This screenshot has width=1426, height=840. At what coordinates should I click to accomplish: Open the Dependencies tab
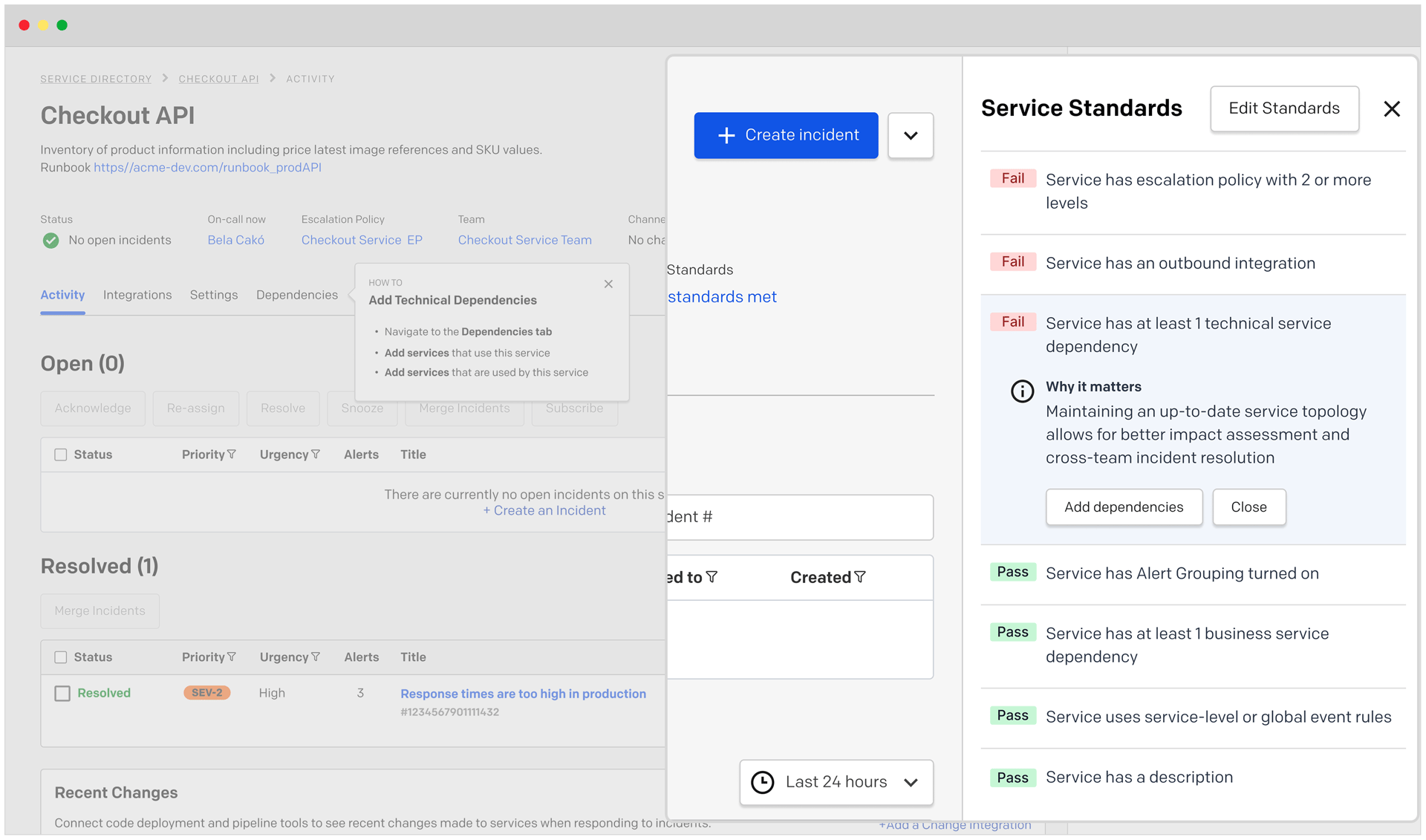coord(298,295)
